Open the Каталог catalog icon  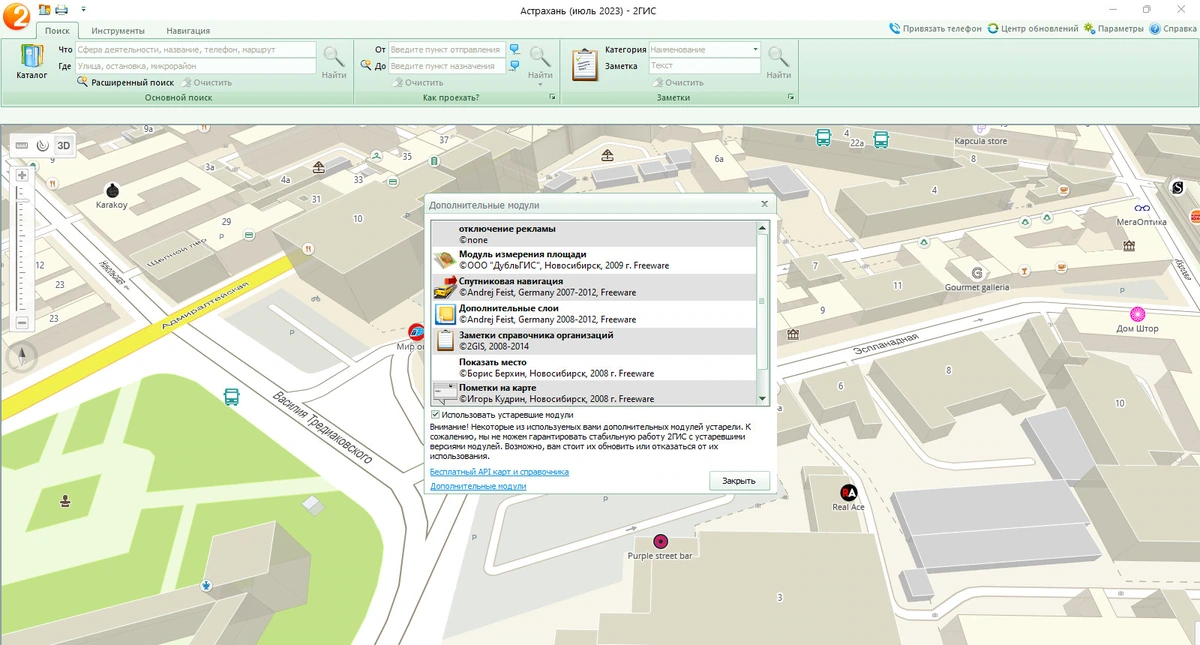click(x=32, y=61)
